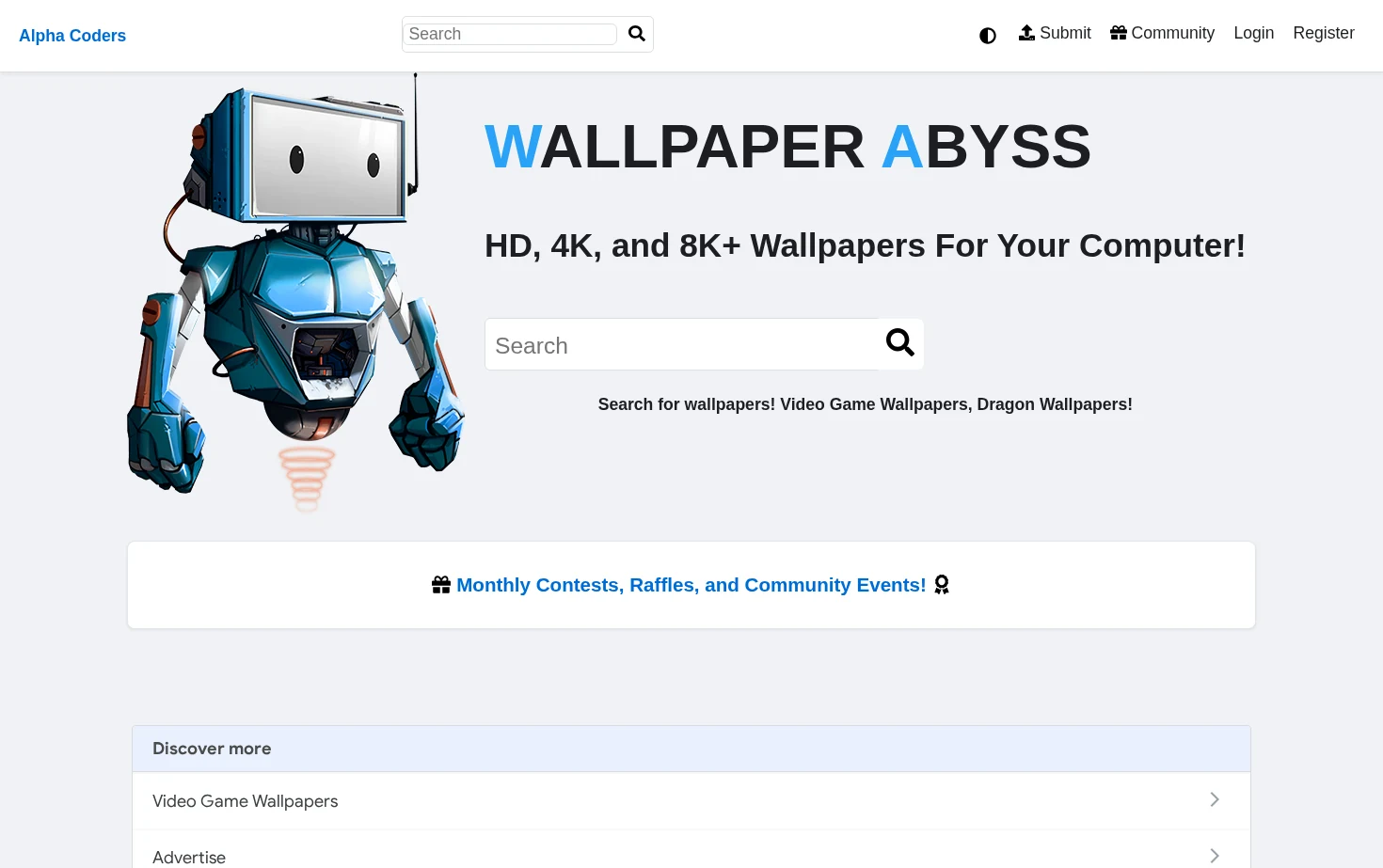Go to the Login page

[1253, 33]
